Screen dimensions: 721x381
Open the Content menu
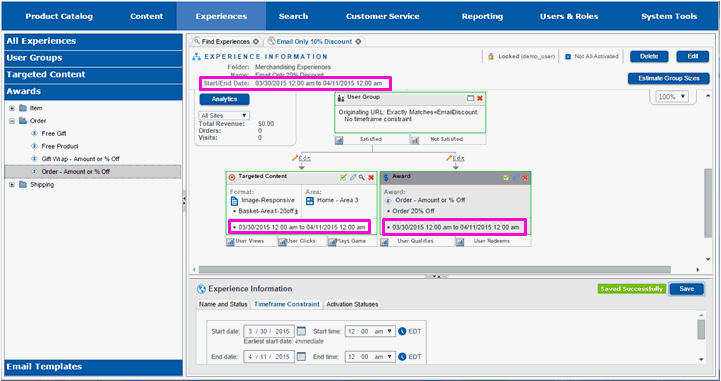146,16
